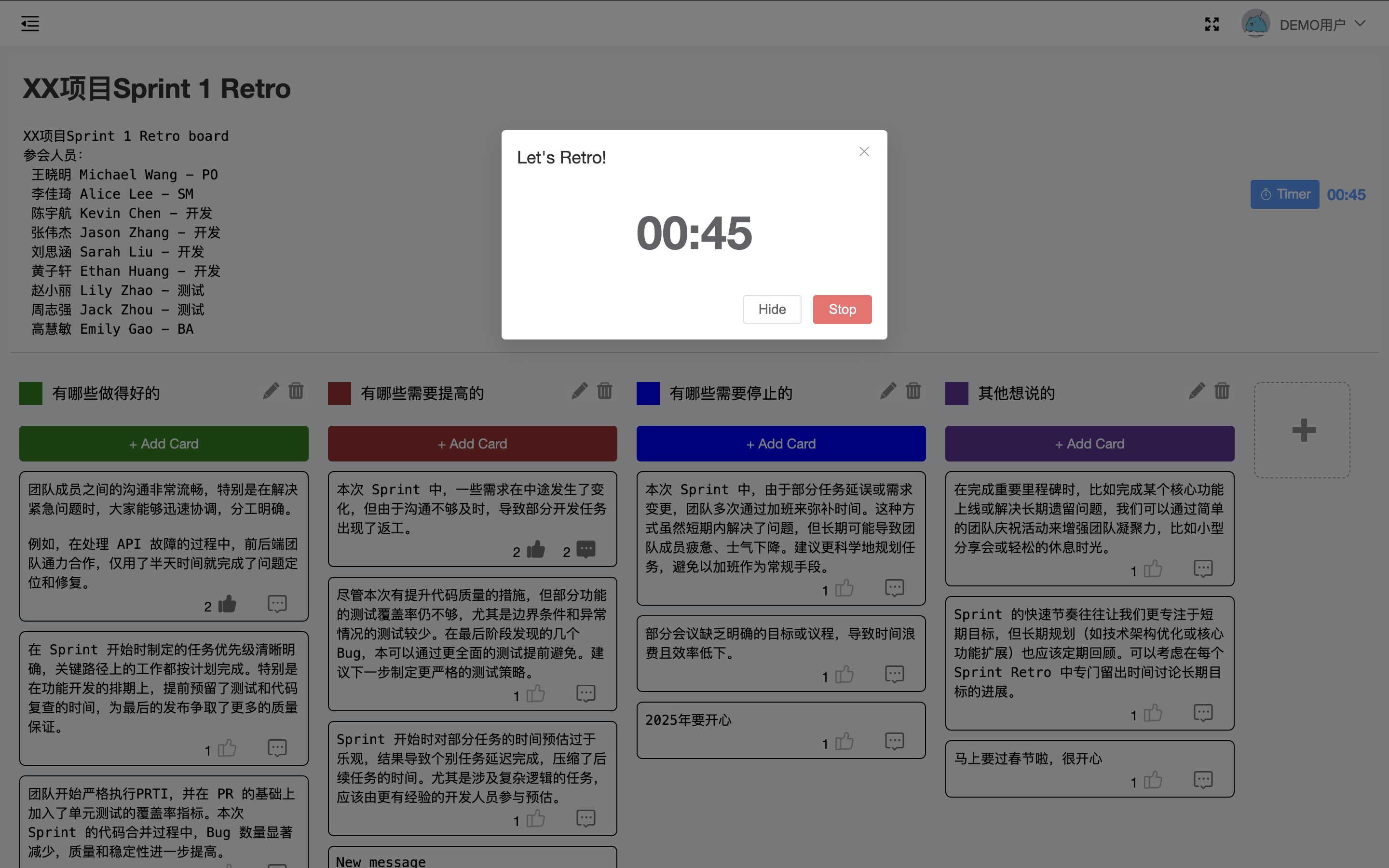Edit the '有哪些需要停止的' column with pencil
Viewport: 1389px width, 868px height.
pos(888,392)
